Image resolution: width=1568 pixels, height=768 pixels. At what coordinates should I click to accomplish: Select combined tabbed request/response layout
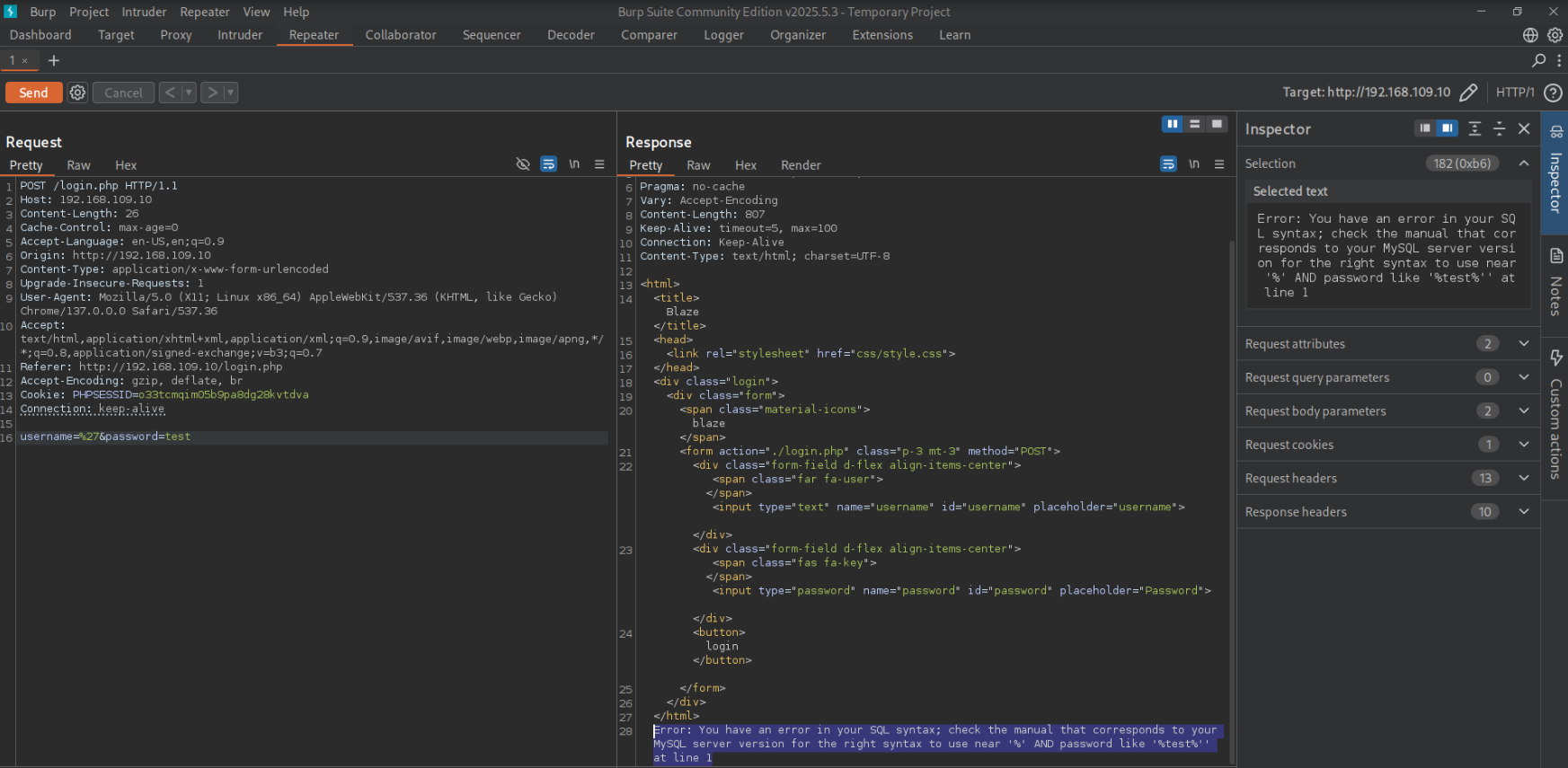pos(1217,124)
